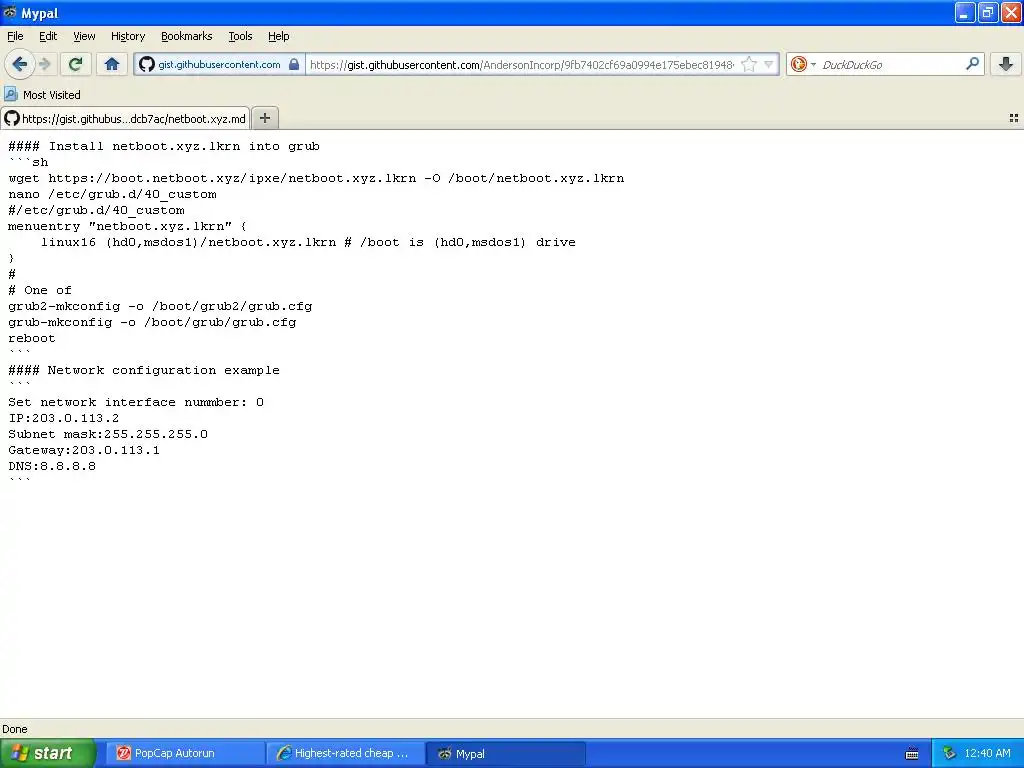Viewport: 1024px width, 768px height.
Task: Click the wget netboot.xyz.lkrn command line
Action: [x=316, y=178]
